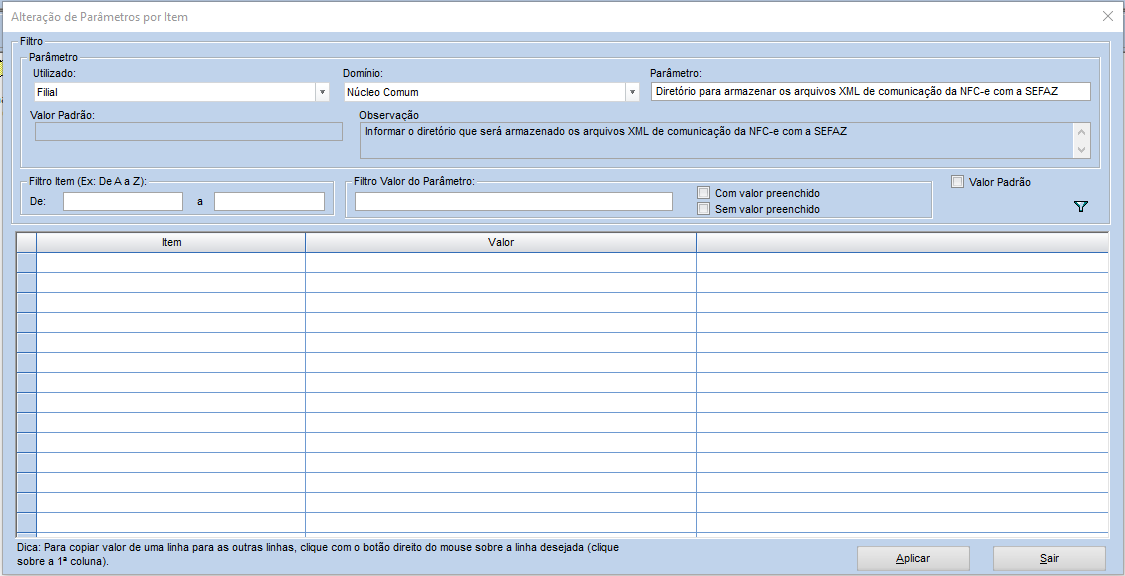
Task: Click the 'Valor' column header
Action: (501, 243)
